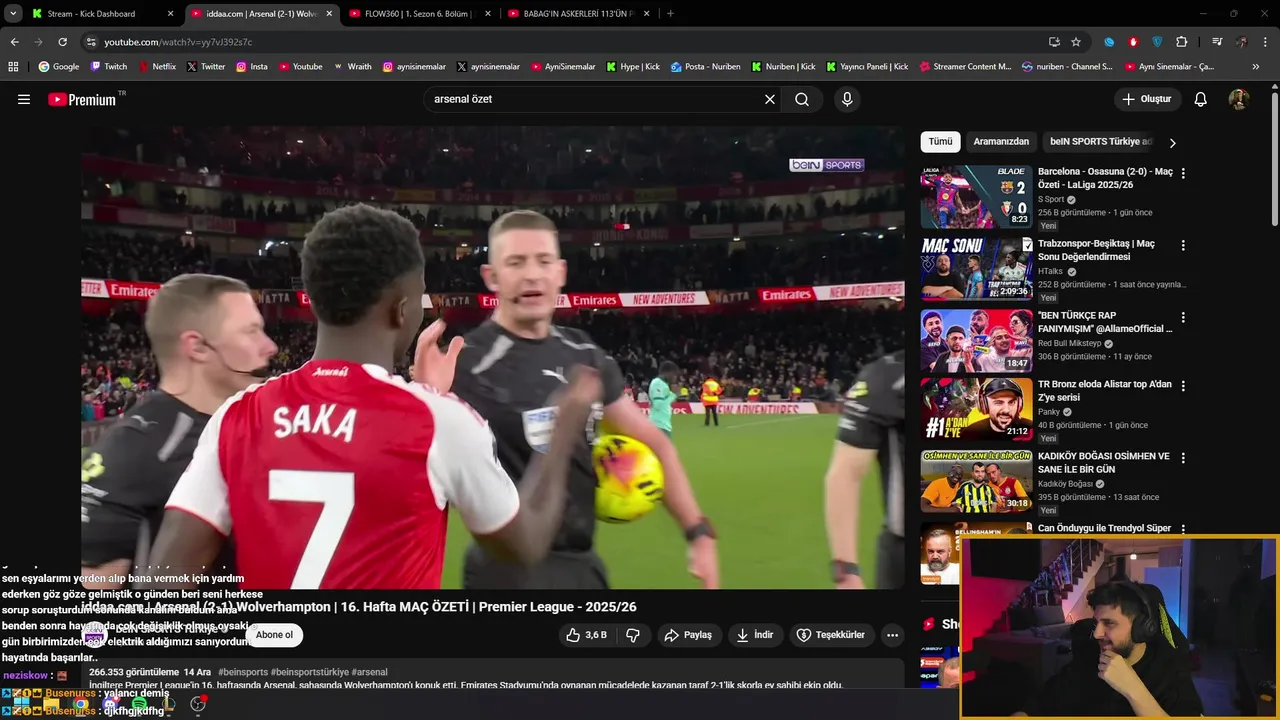Click the Chrome address bar URL
1280x720 pixels.
178,42
